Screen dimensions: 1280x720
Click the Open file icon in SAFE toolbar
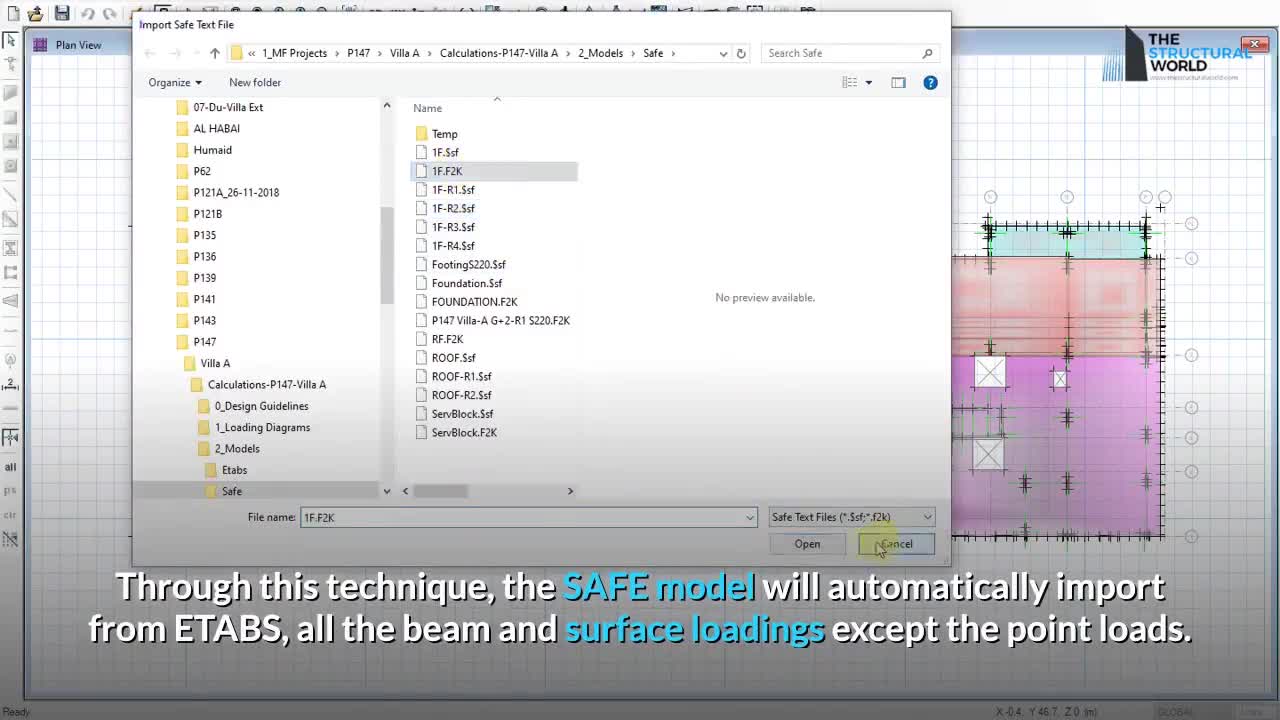tap(36, 14)
